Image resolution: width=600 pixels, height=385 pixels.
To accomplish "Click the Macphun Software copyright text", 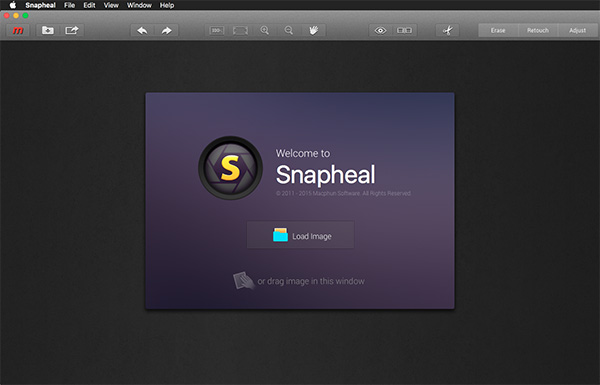I will coord(343,193).
